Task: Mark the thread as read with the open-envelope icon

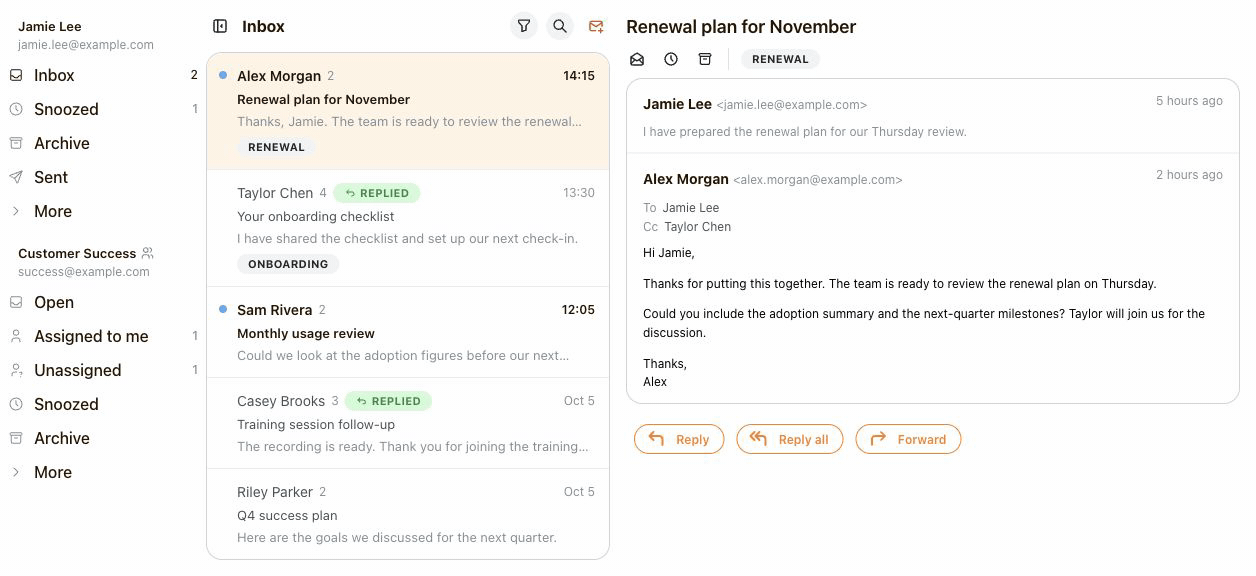Action: [x=637, y=59]
